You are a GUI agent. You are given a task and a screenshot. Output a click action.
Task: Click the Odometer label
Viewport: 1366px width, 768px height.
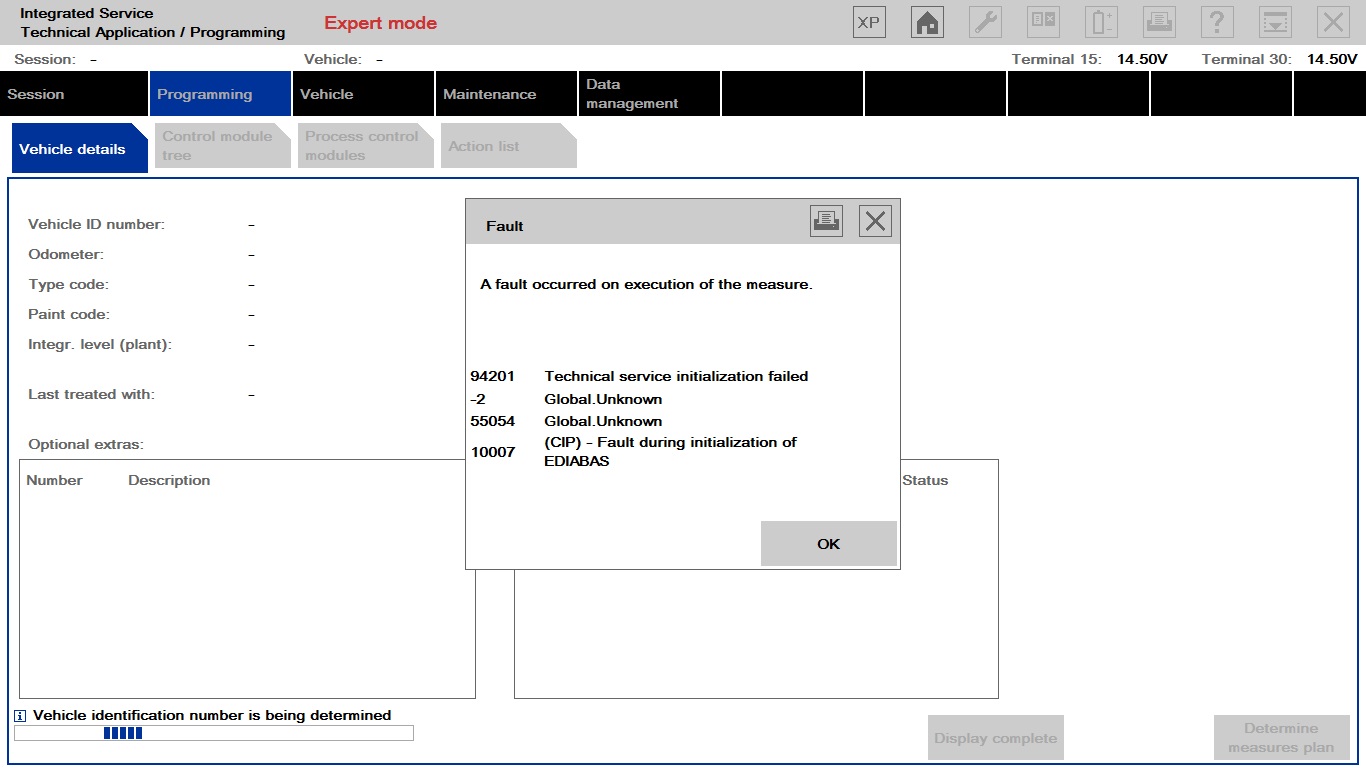66,254
